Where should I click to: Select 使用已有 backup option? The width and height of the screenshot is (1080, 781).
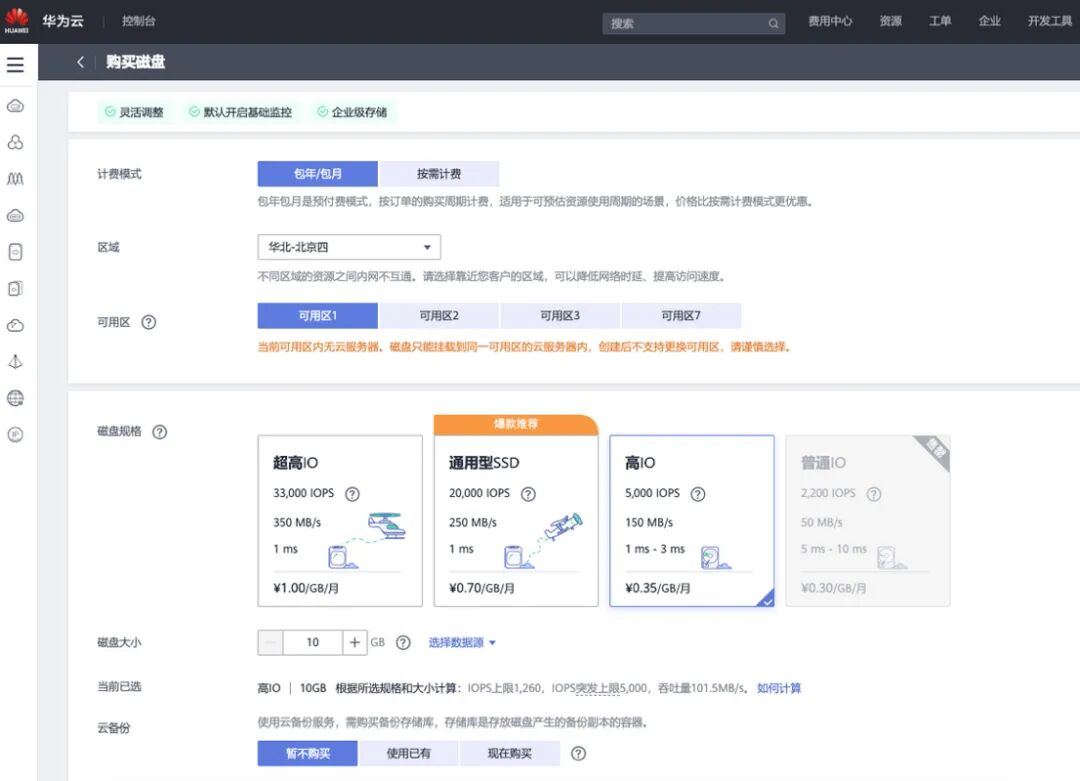tap(408, 753)
